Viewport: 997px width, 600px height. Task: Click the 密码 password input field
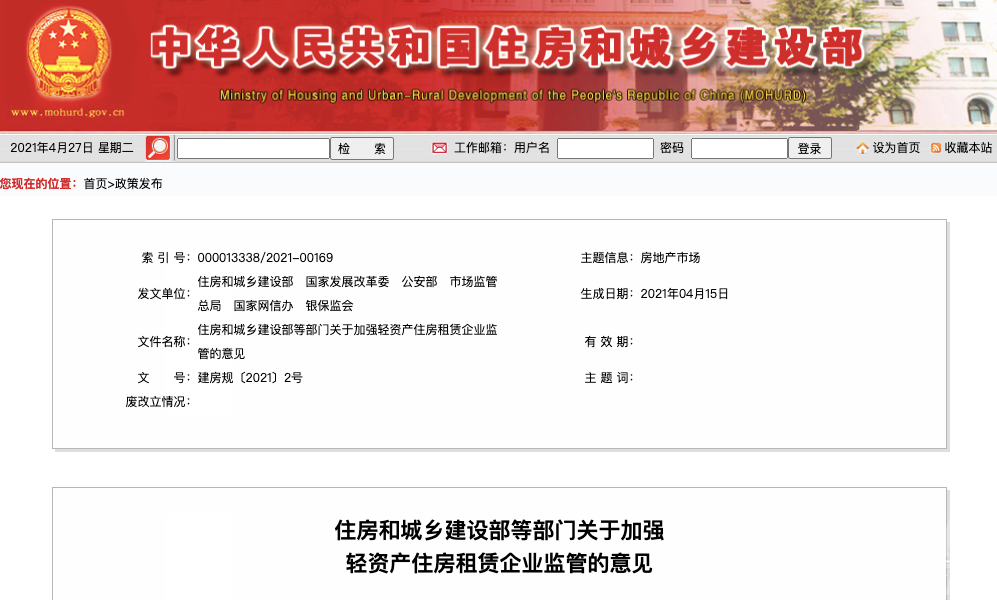[x=739, y=147]
